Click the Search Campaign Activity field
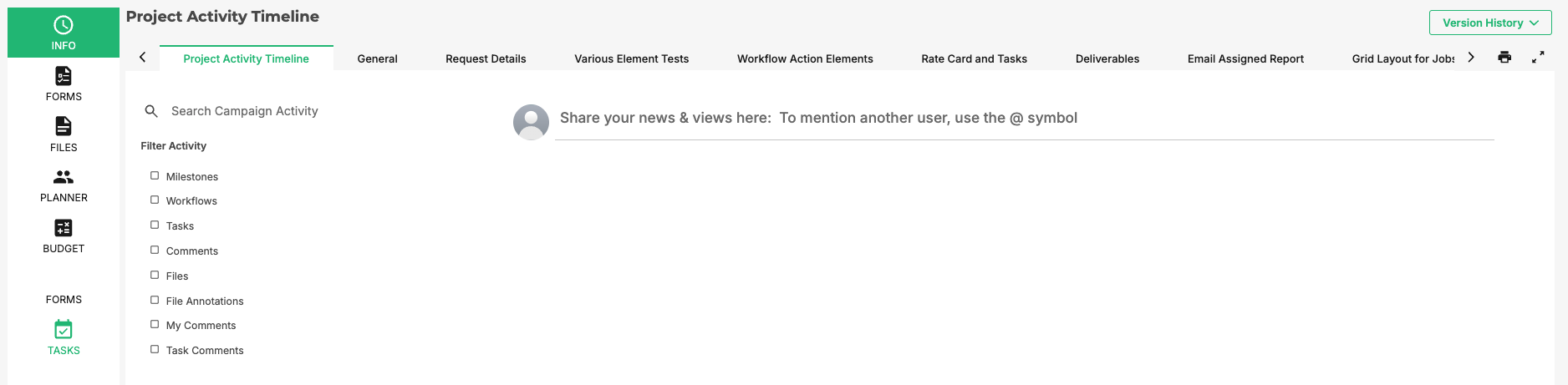 click(244, 111)
